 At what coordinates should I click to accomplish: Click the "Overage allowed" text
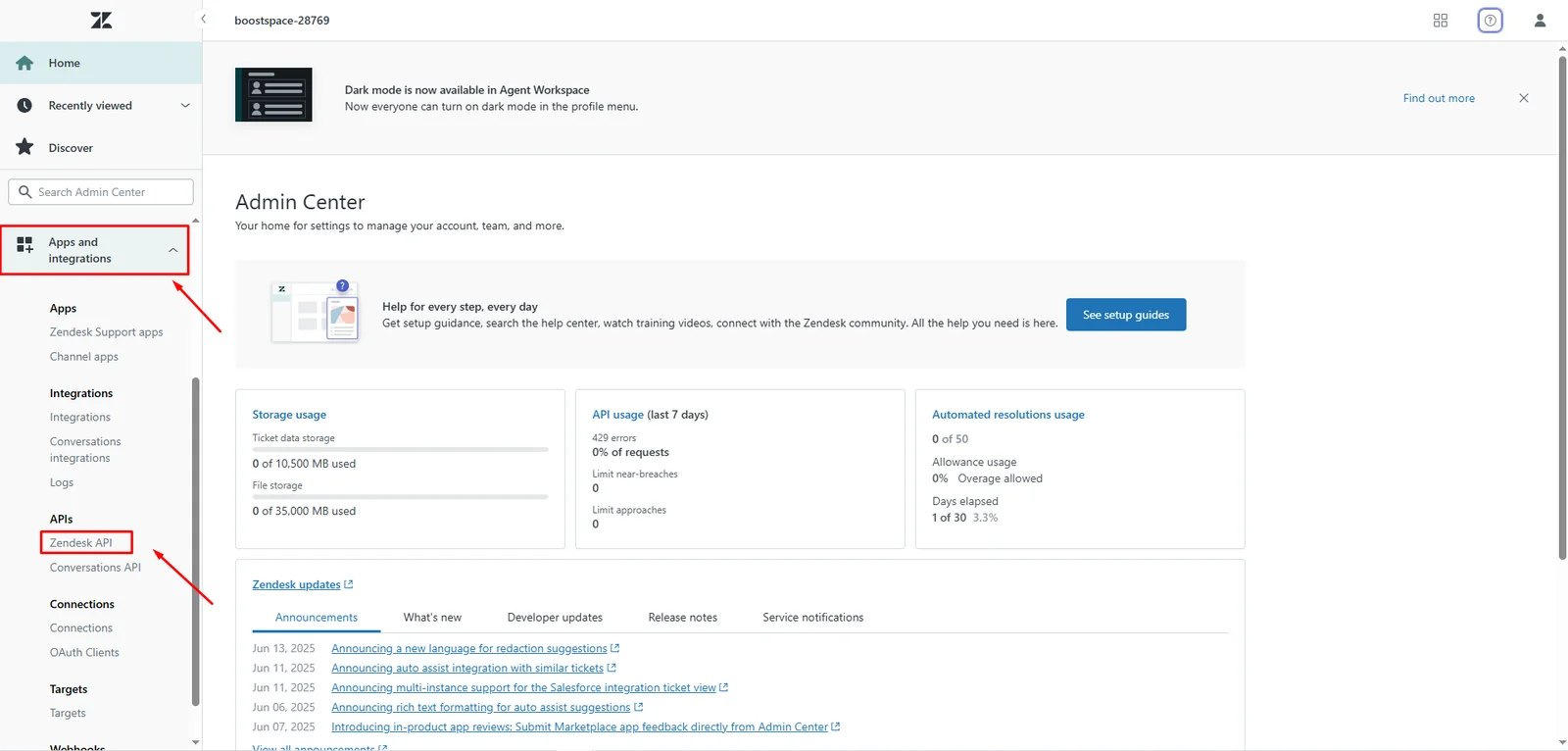tap(1001, 478)
